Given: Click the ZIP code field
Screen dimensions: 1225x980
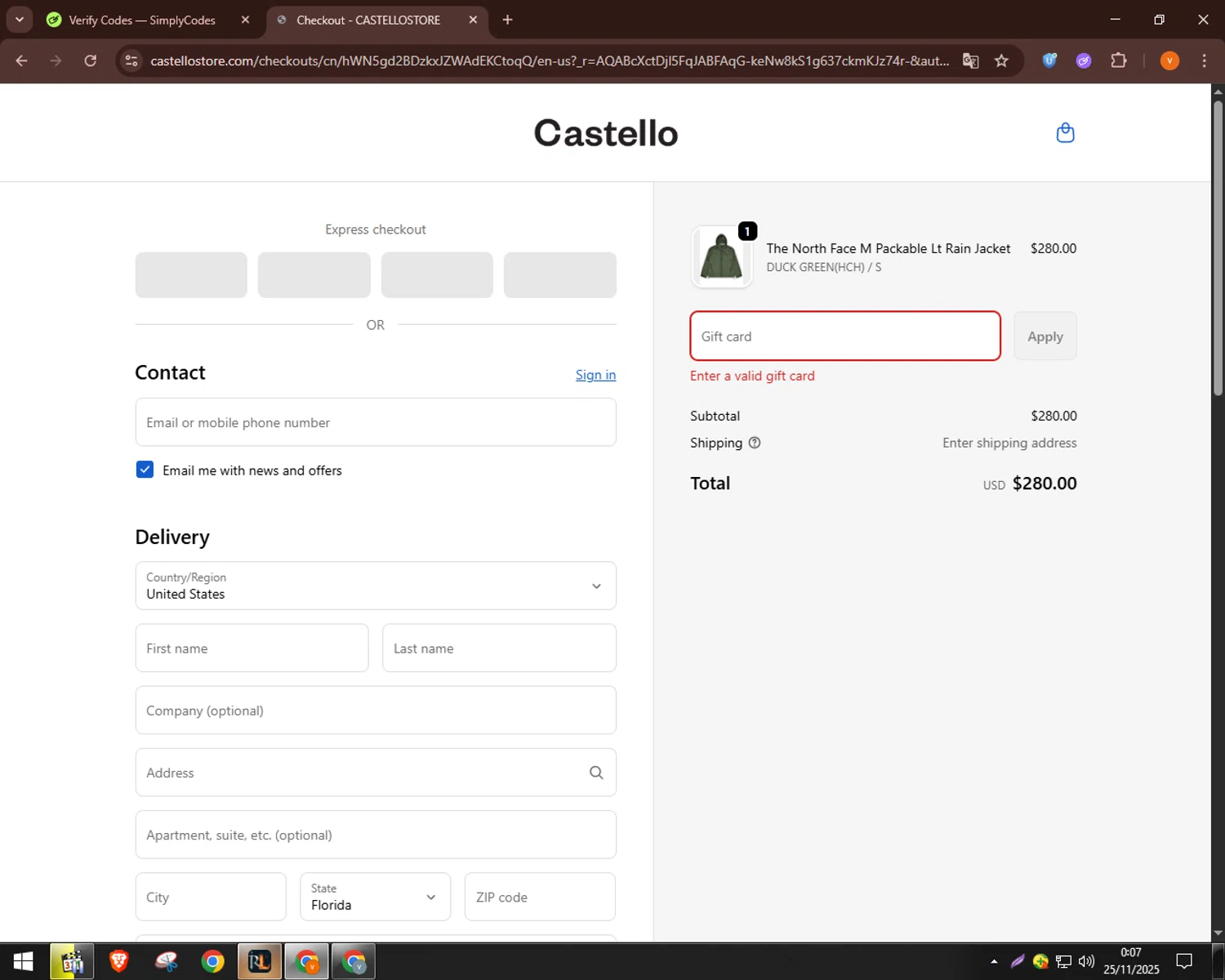Looking at the screenshot, I should [x=540, y=897].
